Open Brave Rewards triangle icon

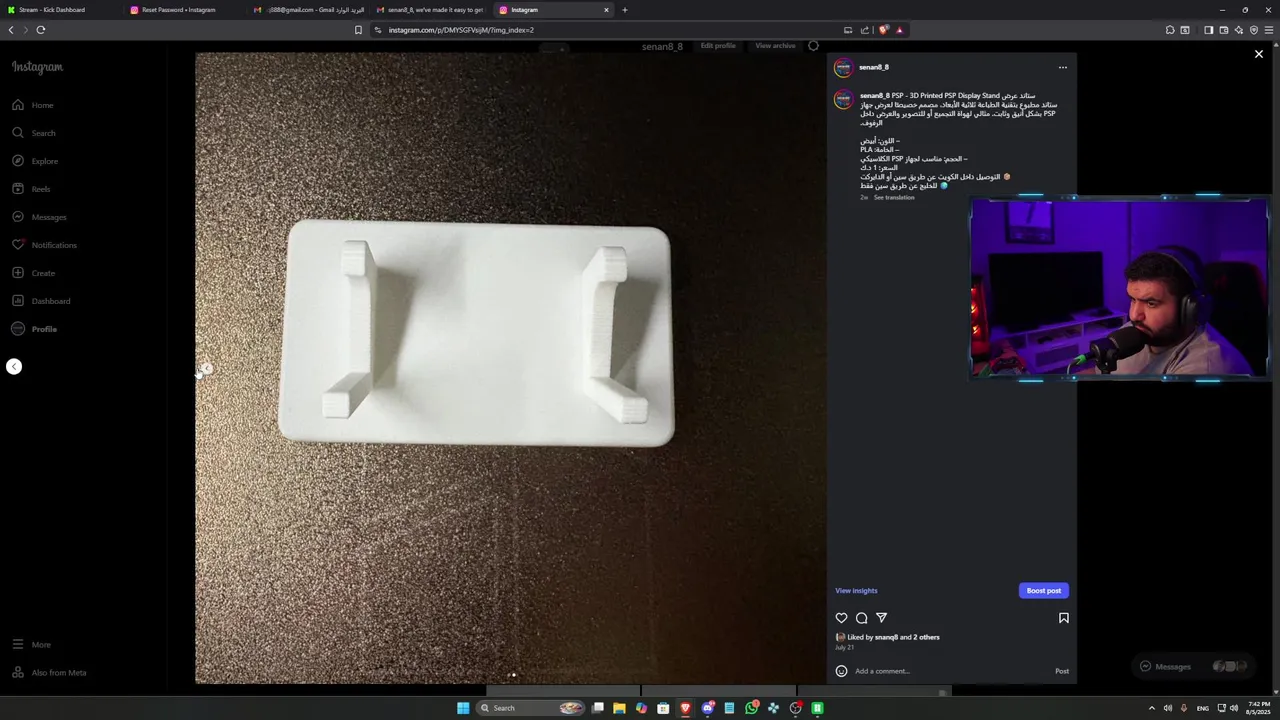(x=899, y=30)
